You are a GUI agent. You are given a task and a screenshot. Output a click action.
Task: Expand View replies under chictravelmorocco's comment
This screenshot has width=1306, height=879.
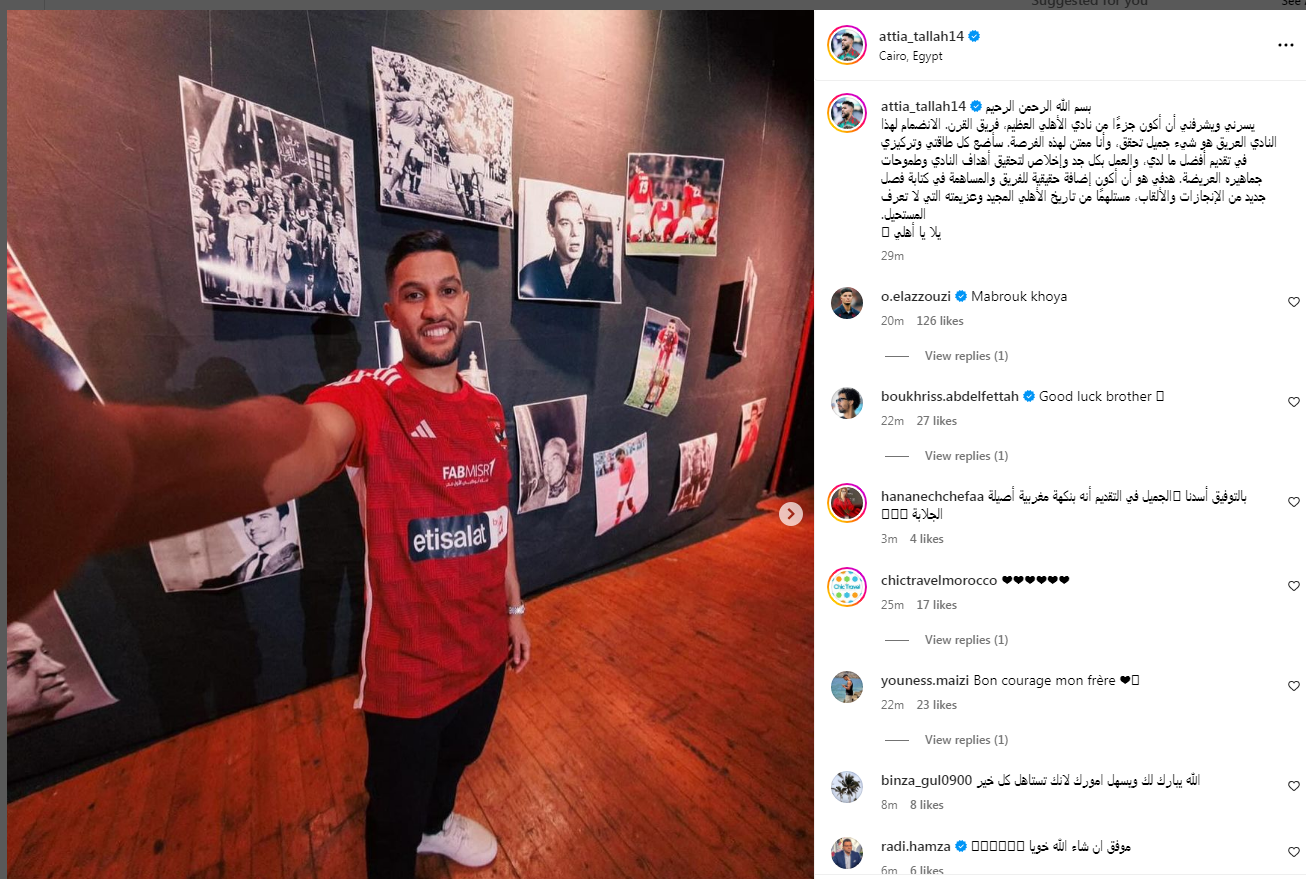coord(966,640)
